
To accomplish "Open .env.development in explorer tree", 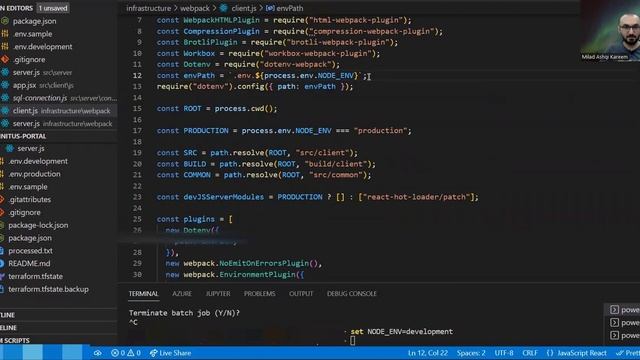I will [38, 161].
